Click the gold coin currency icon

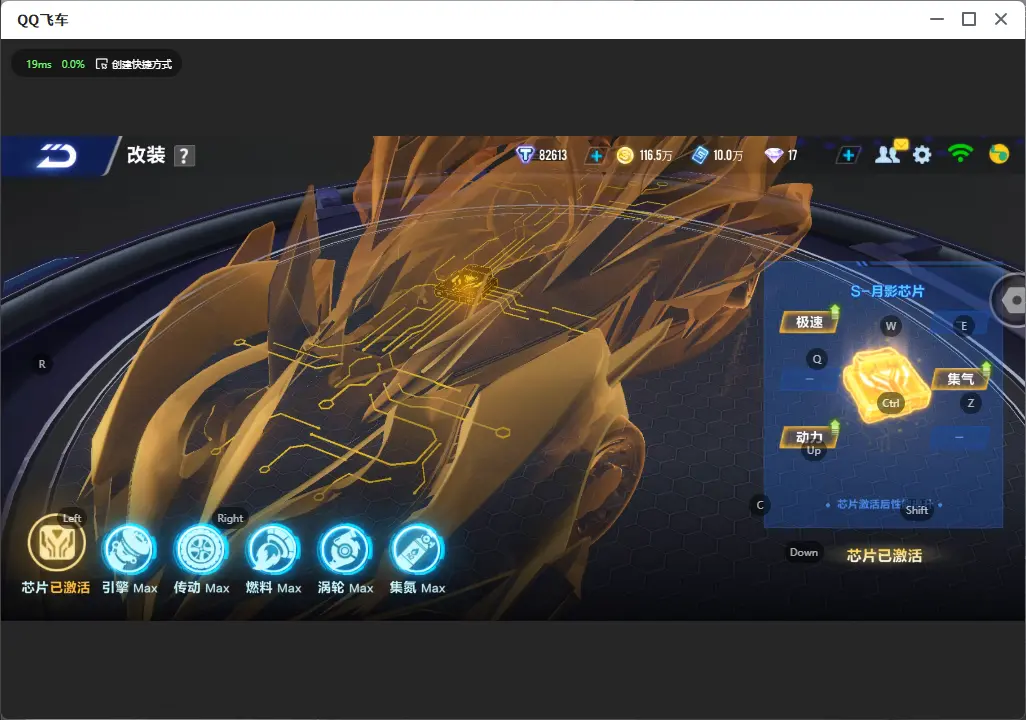(625, 155)
